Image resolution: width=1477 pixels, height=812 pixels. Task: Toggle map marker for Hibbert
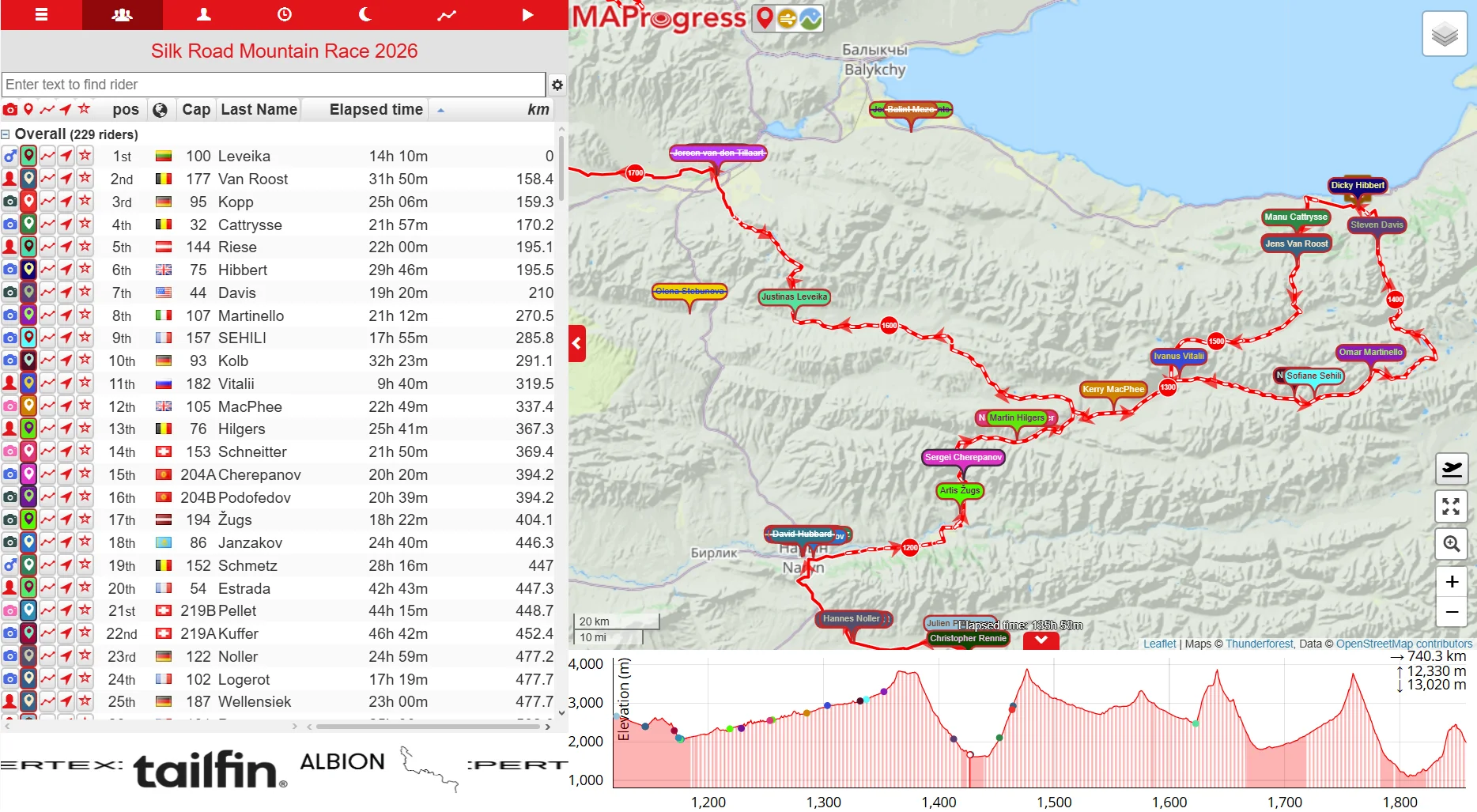click(28, 270)
